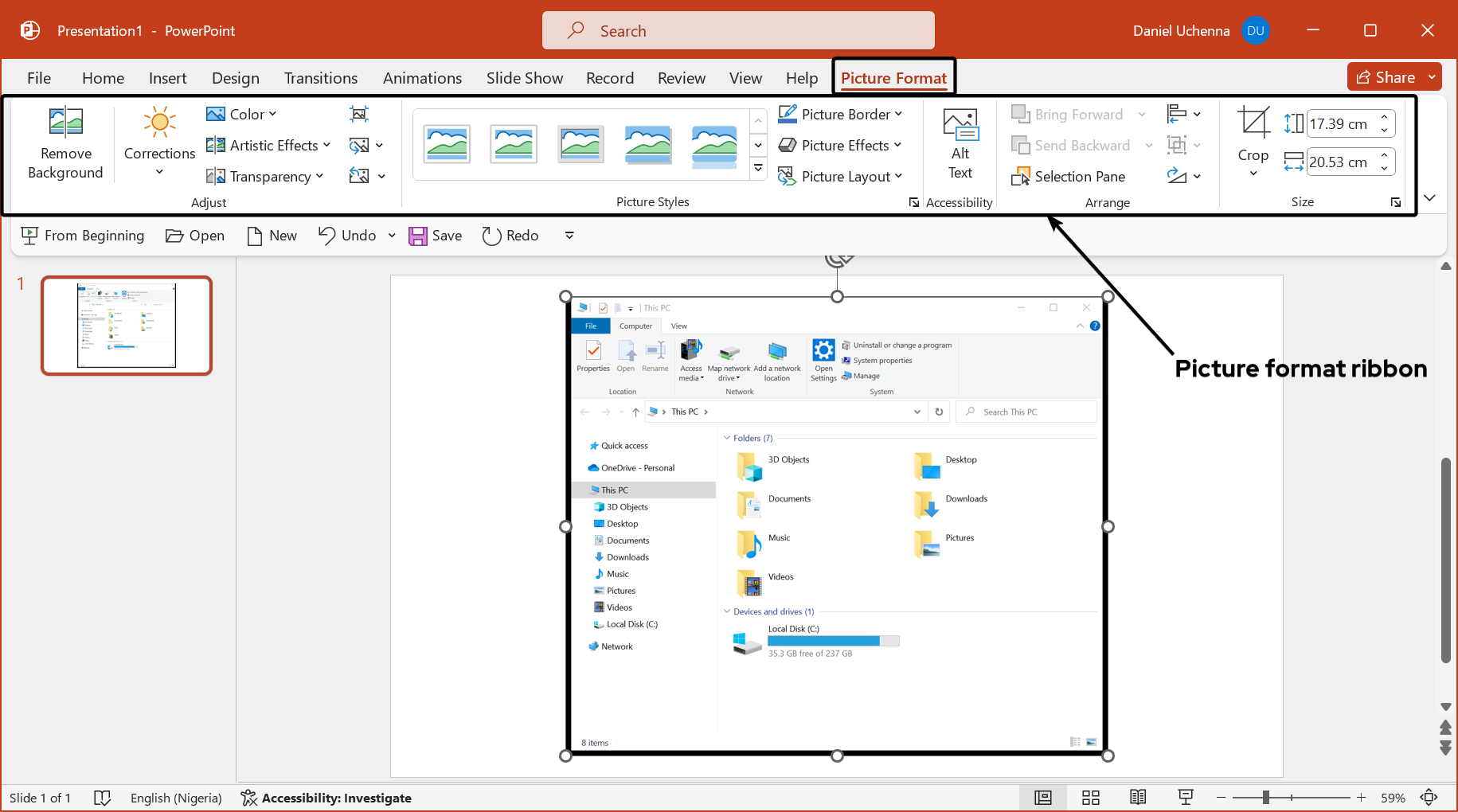The width and height of the screenshot is (1458, 812).
Task: Expand the Picture Styles gallery
Action: 758,168
